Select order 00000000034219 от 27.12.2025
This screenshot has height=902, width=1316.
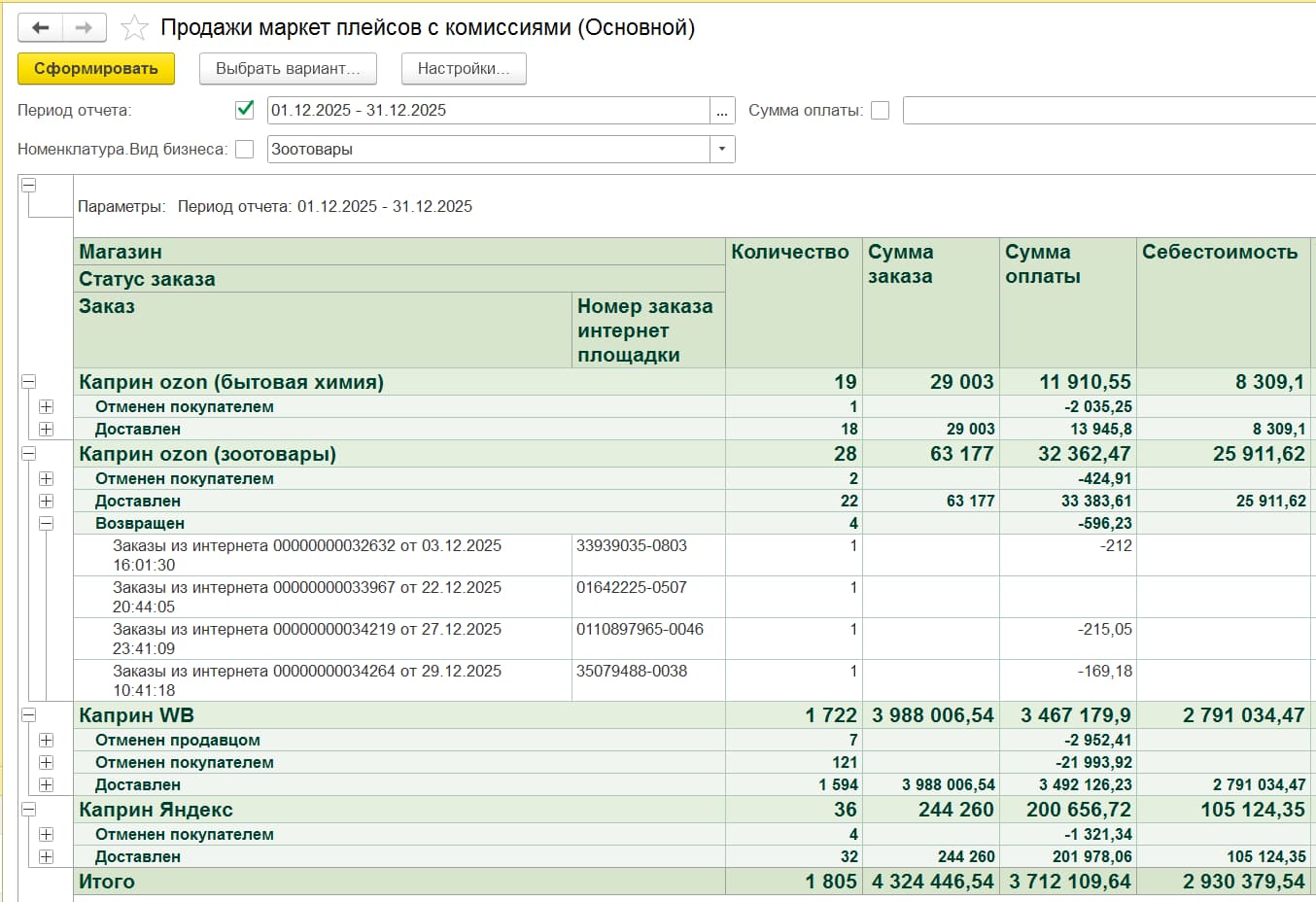307,639
